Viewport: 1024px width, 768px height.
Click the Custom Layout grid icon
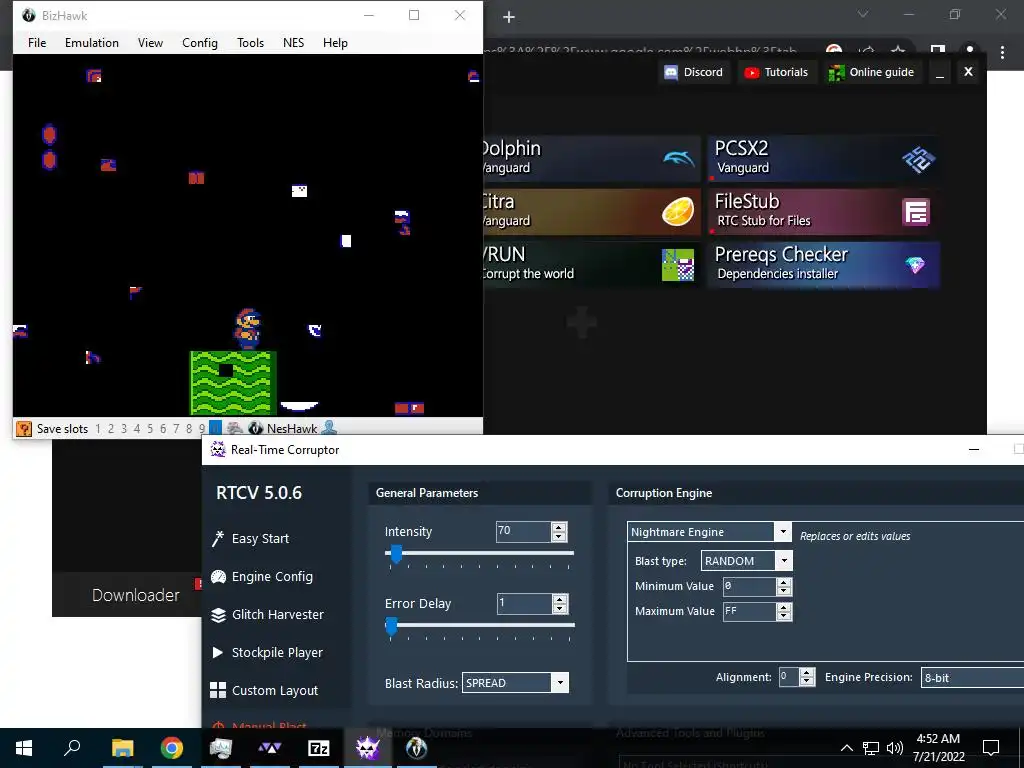pos(218,690)
